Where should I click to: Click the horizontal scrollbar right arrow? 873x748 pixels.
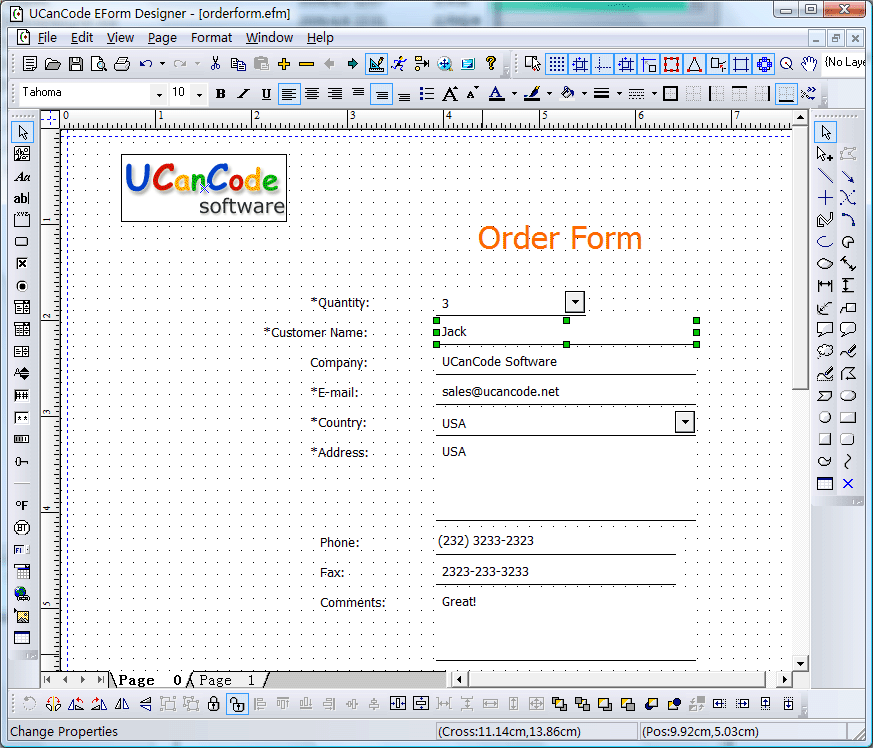point(784,679)
